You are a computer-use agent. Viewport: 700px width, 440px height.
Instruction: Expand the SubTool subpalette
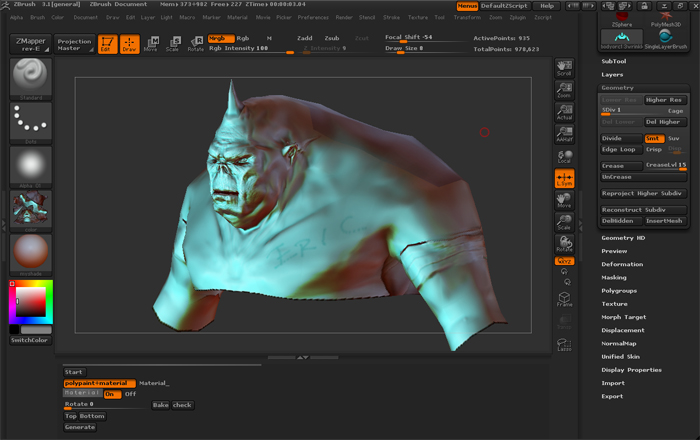coord(613,62)
